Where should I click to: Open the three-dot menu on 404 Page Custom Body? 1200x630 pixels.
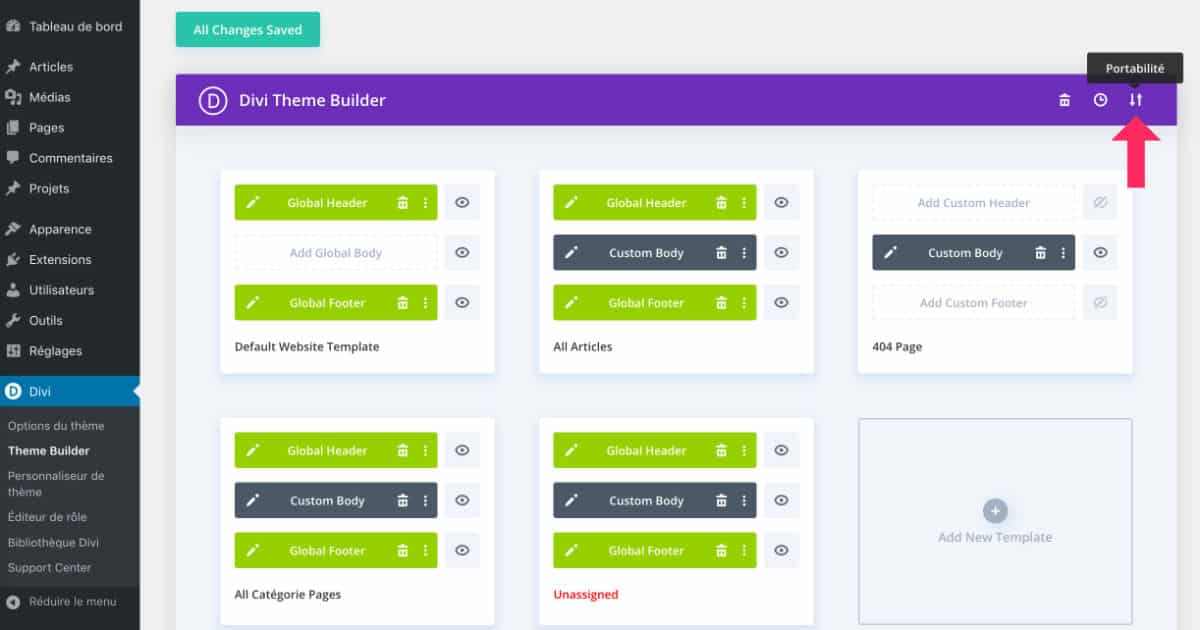(1063, 253)
